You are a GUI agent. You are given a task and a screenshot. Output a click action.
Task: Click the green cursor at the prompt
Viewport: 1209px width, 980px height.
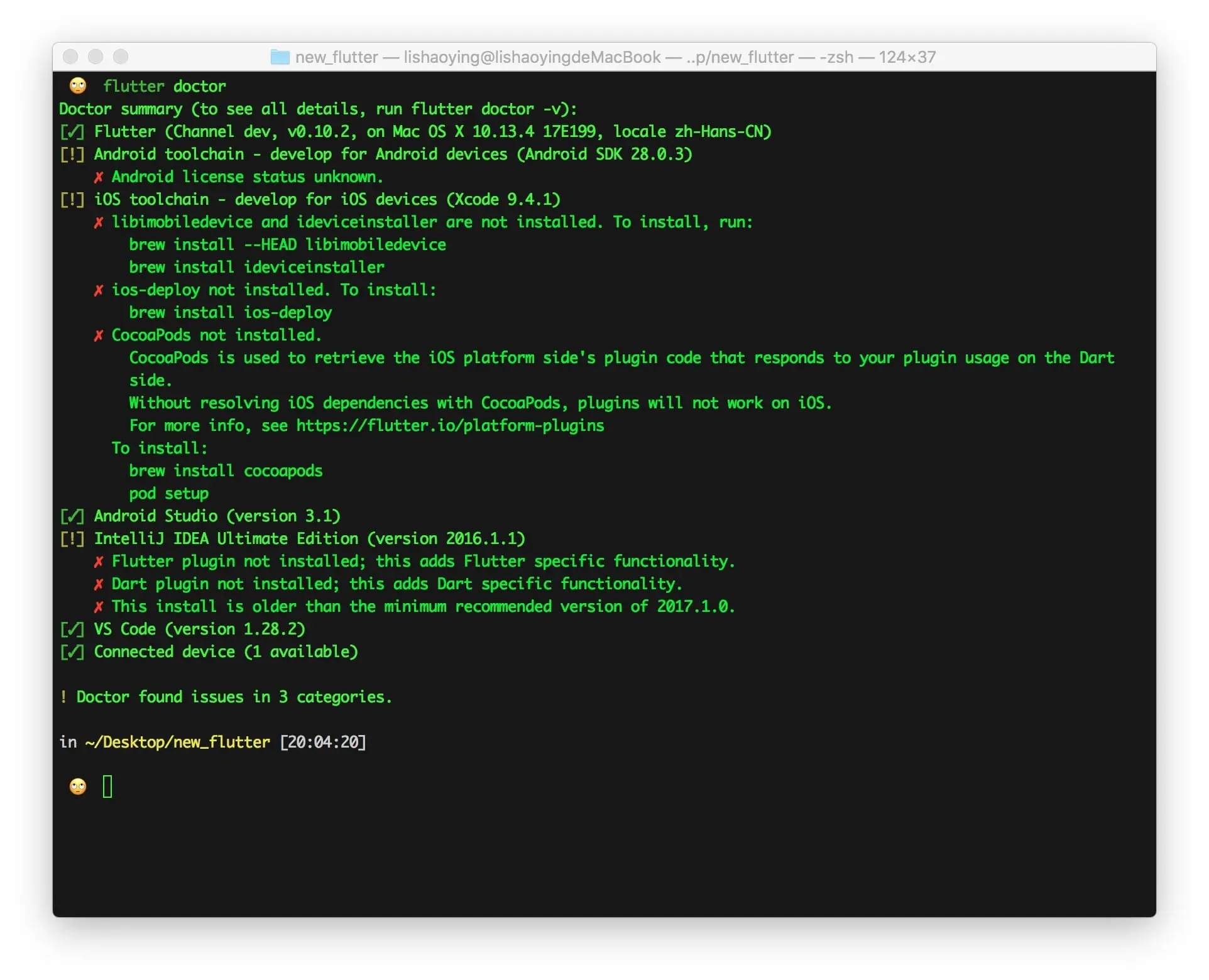tap(107, 787)
